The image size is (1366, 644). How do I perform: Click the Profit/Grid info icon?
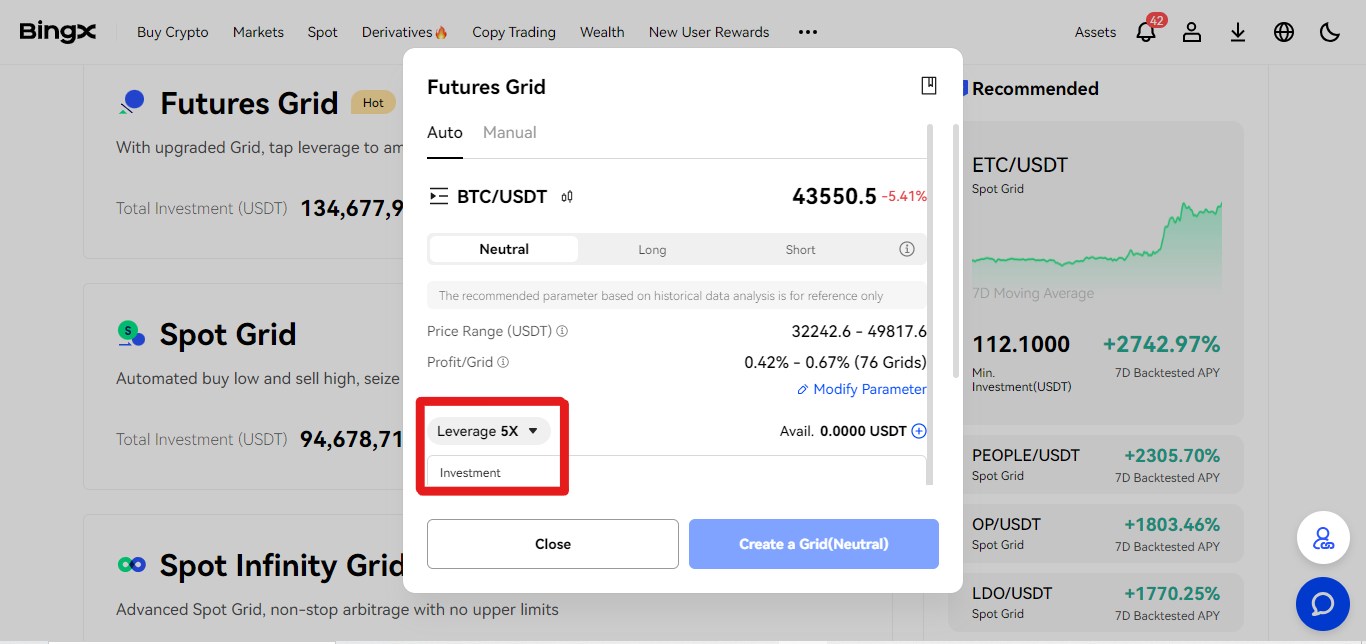pyautogui.click(x=503, y=362)
